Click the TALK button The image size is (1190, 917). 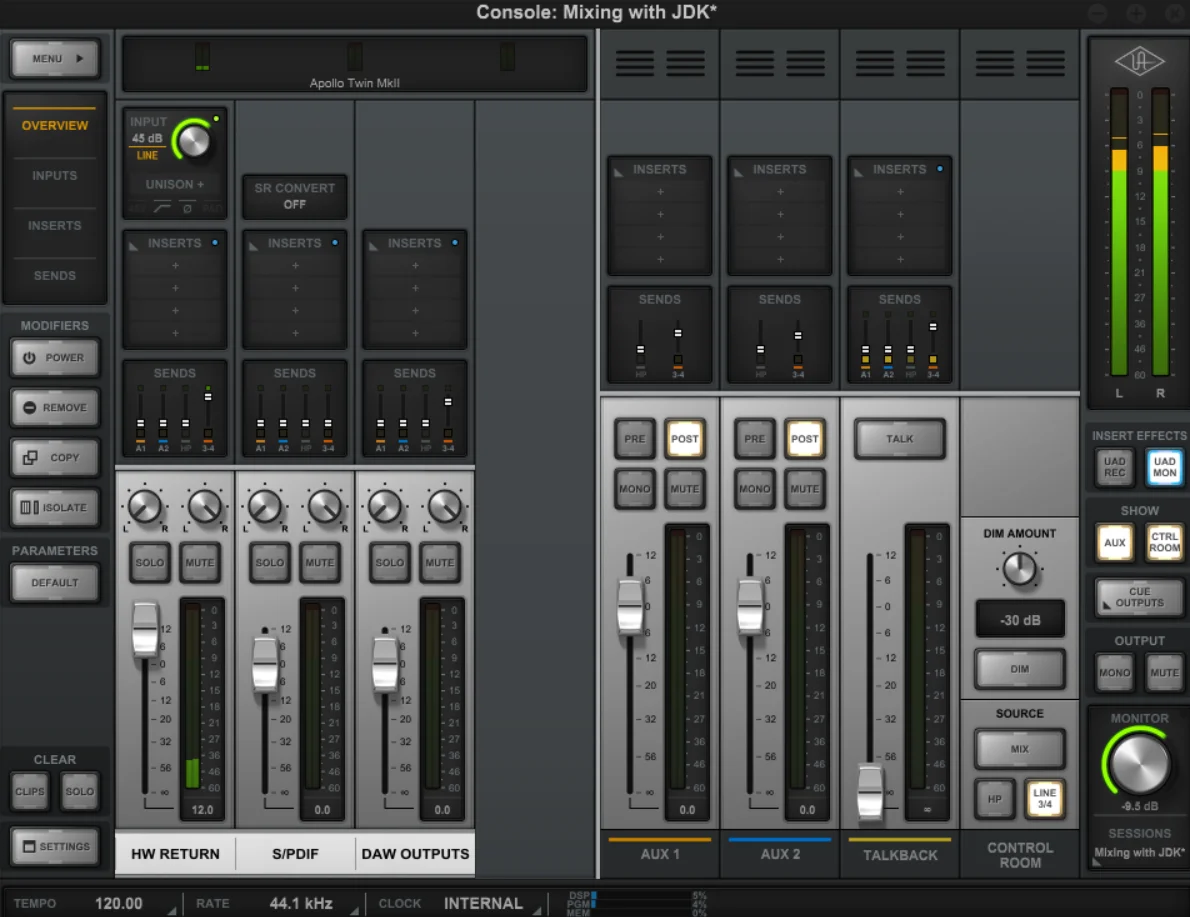coord(899,439)
